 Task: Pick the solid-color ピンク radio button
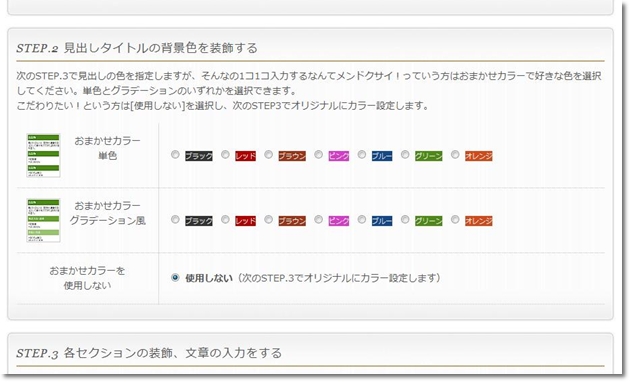coord(319,155)
